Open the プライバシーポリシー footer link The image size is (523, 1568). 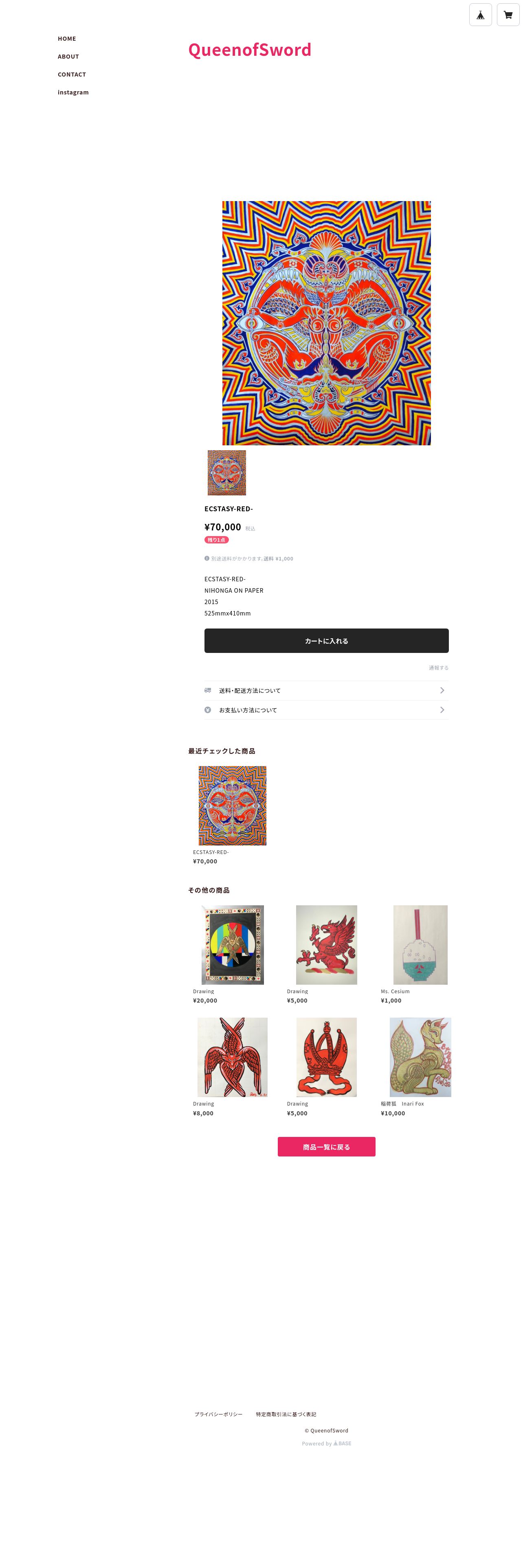pyautogui.click(x=219, y=1414)
